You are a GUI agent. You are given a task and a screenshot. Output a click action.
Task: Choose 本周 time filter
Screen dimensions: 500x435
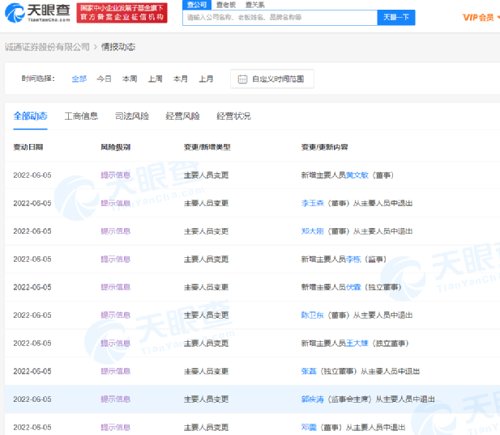(x=130, y=79)
